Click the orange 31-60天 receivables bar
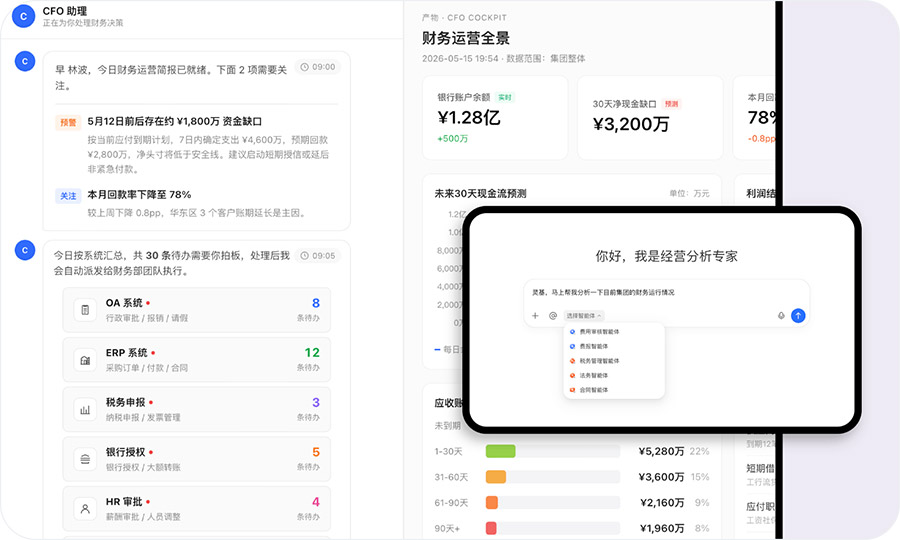 (x=496, y=477)
